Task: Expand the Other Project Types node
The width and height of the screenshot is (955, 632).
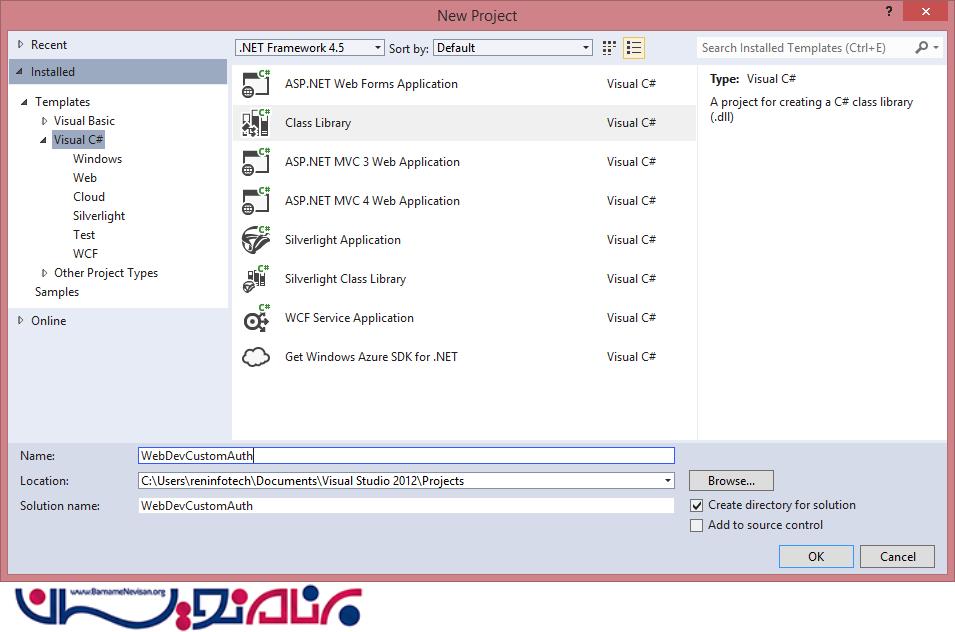Action: (x=44, y=273)
